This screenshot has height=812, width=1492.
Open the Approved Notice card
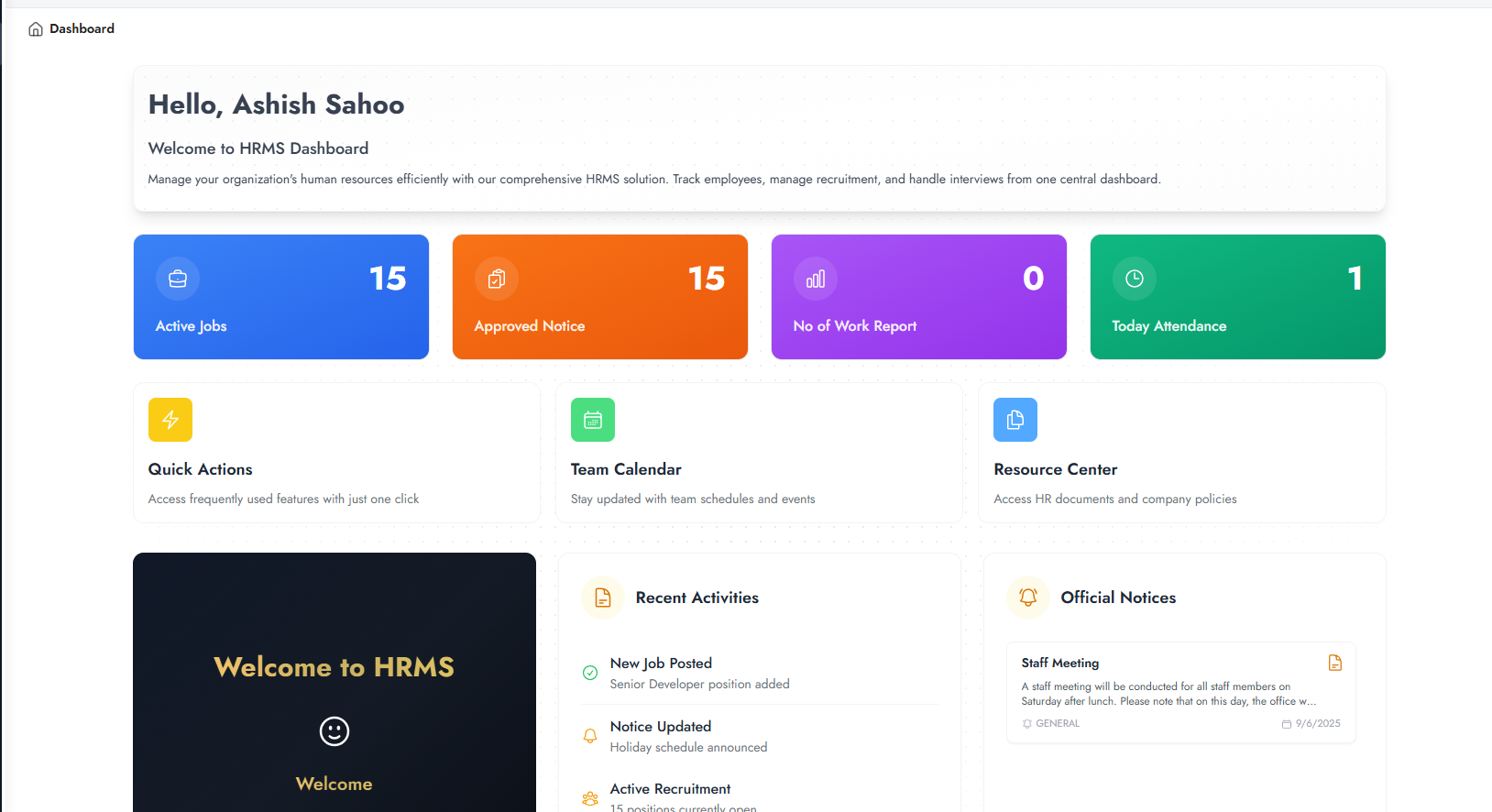tap(600, 297)
